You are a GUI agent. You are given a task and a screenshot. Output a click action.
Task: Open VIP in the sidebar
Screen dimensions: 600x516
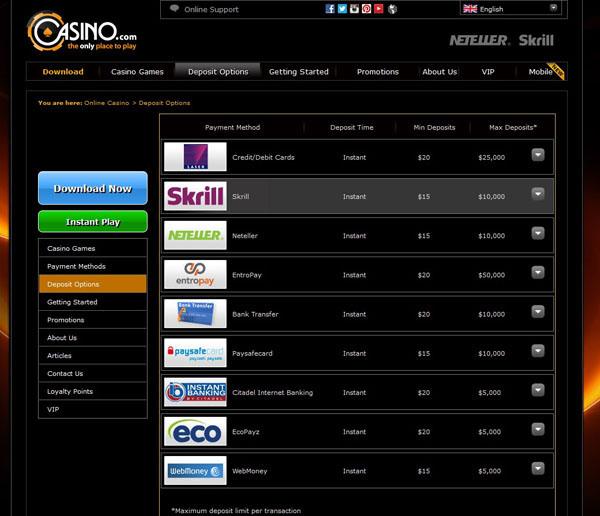coord(93,409)
